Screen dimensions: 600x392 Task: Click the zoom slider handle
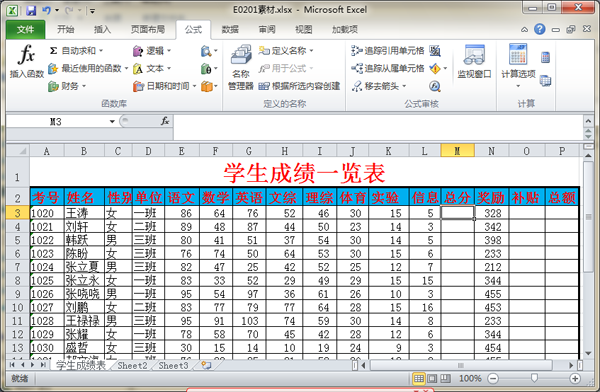(x=534, y=379)
